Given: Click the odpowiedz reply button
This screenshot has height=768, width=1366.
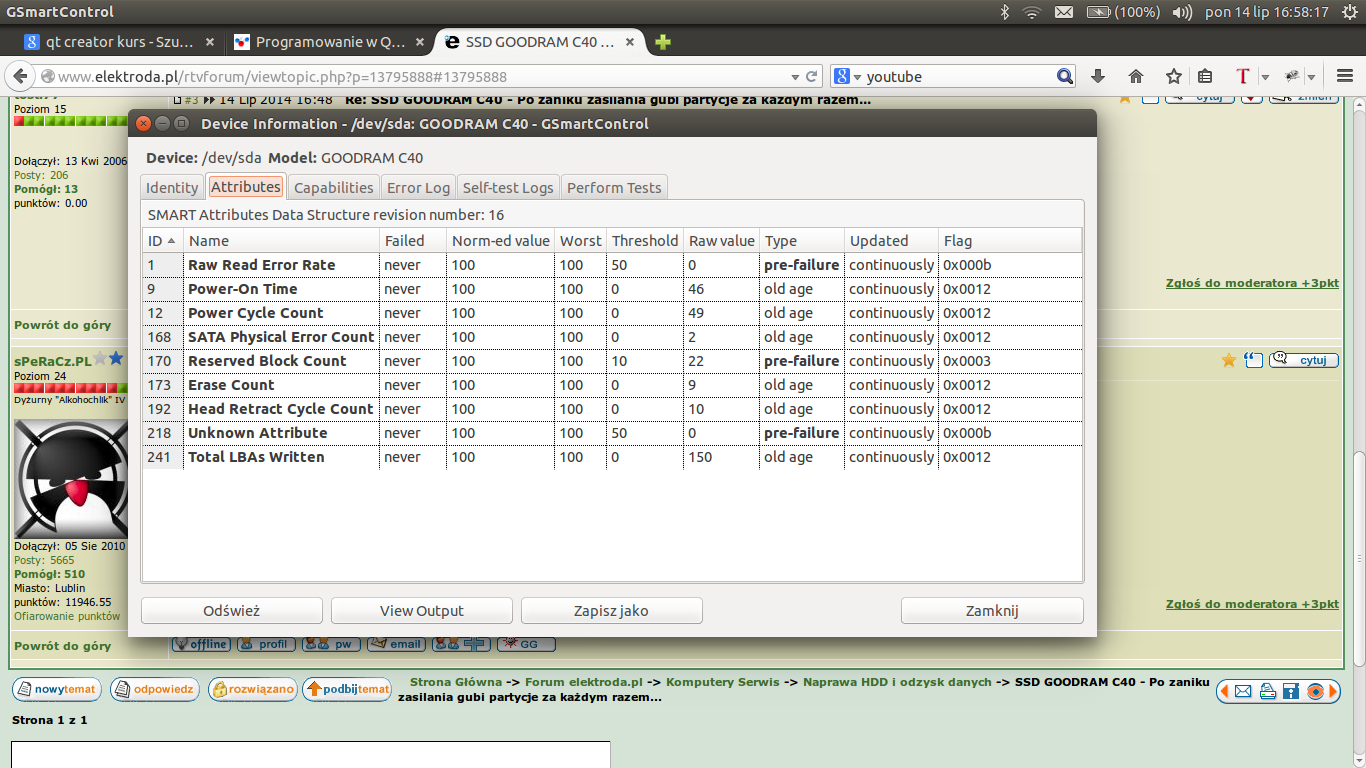Looking at the screenshot, I should click(x=154, y=689).
